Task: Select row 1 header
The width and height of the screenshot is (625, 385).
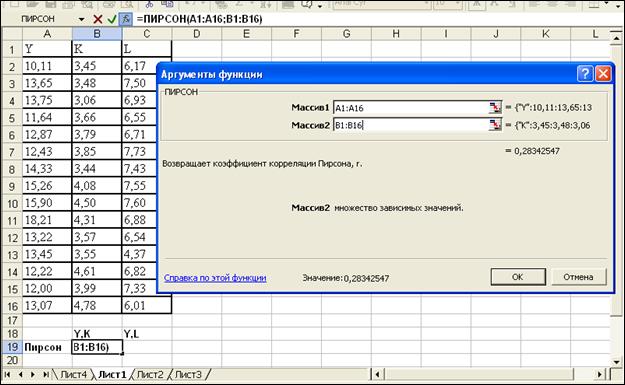Action: [x=12, y=49]
